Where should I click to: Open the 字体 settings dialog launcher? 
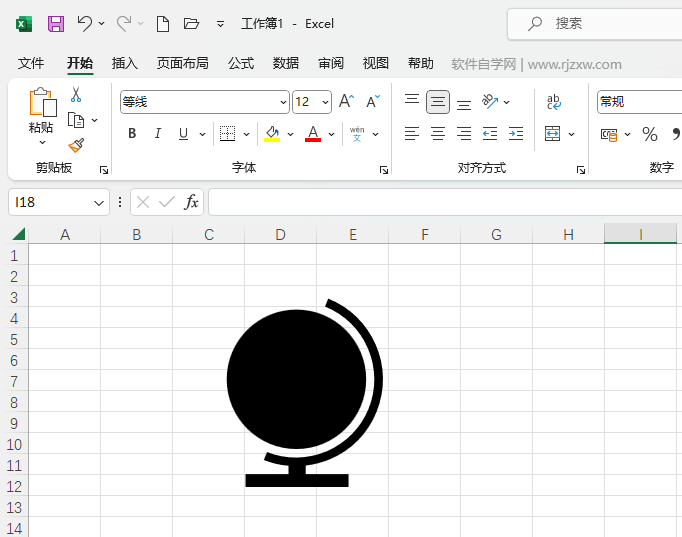click(384, 170)
